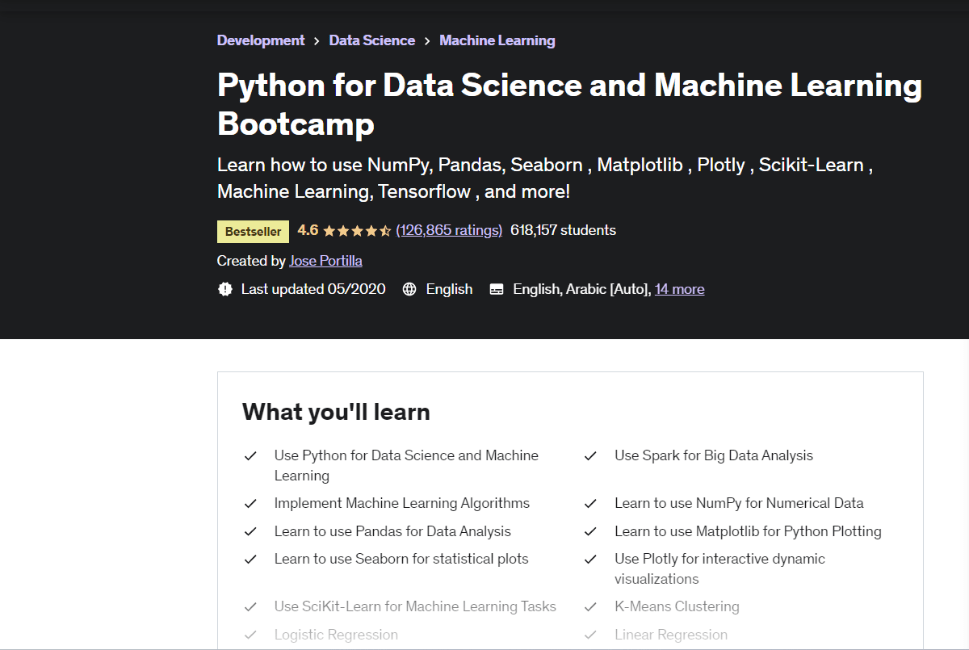969x650 pixels.
Task: Click the globe language icon
Action: 409,289
